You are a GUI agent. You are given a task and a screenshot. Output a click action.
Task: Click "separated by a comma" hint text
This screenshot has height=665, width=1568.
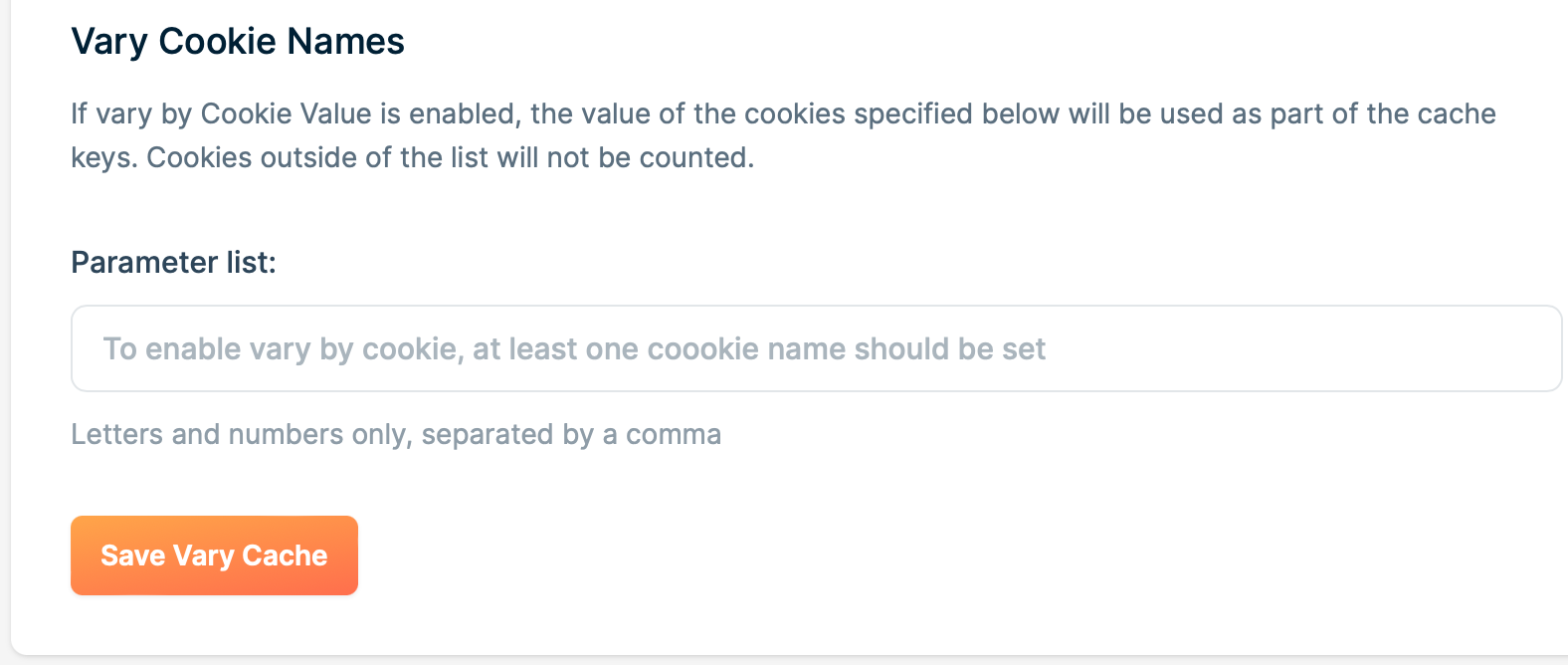point(571,434)
